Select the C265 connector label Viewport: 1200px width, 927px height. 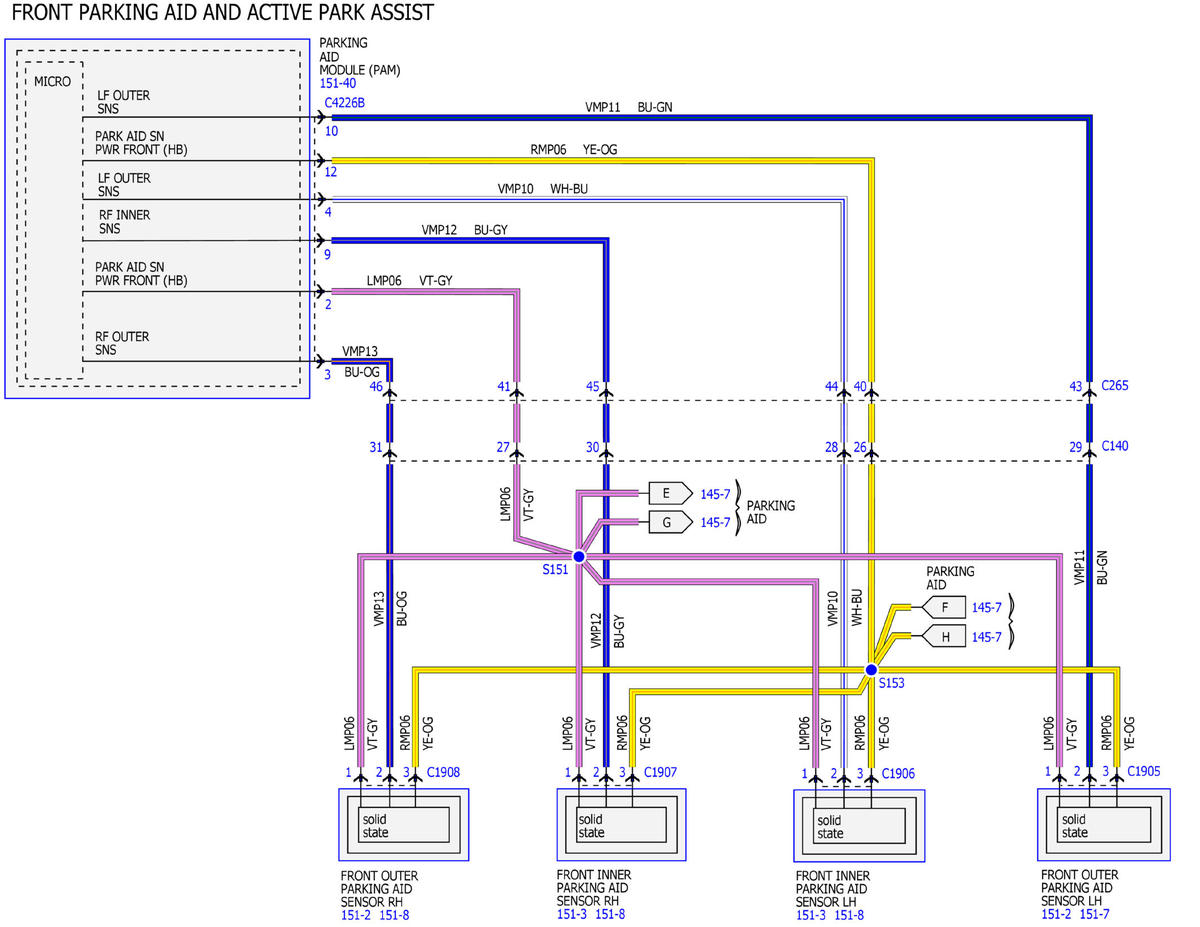1115,386
